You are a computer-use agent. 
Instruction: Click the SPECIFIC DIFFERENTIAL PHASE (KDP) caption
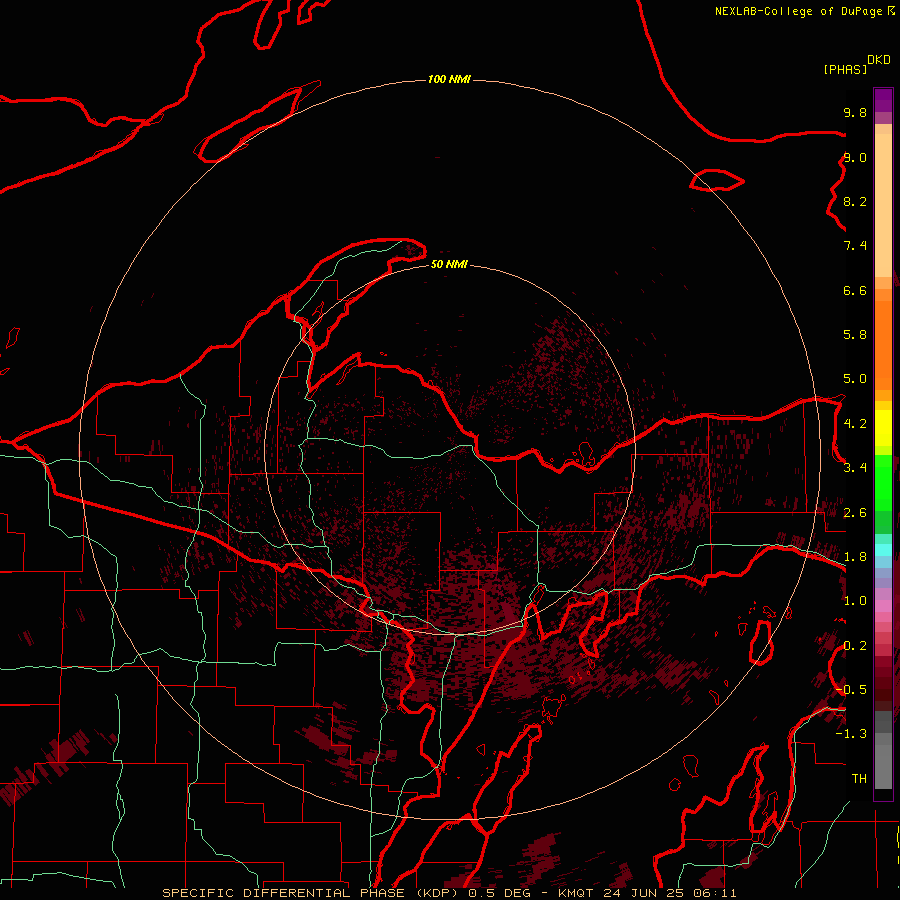point(309,893)
